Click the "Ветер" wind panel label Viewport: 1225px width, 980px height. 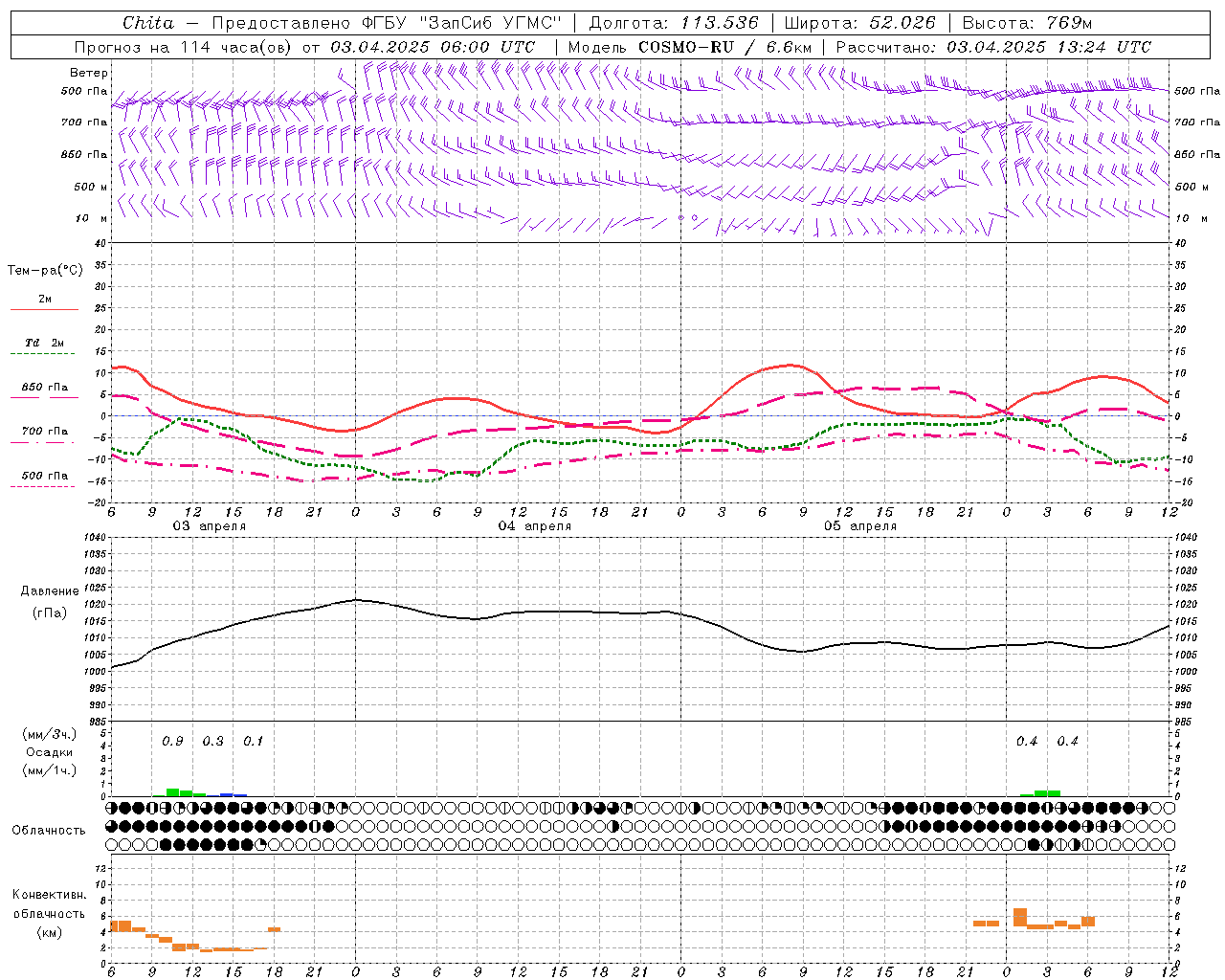[x=88, y=73]
